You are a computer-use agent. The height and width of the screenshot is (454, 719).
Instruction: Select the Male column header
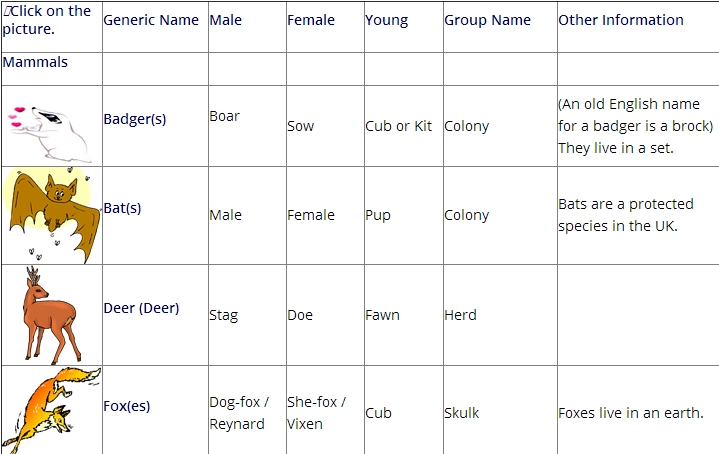226,20
